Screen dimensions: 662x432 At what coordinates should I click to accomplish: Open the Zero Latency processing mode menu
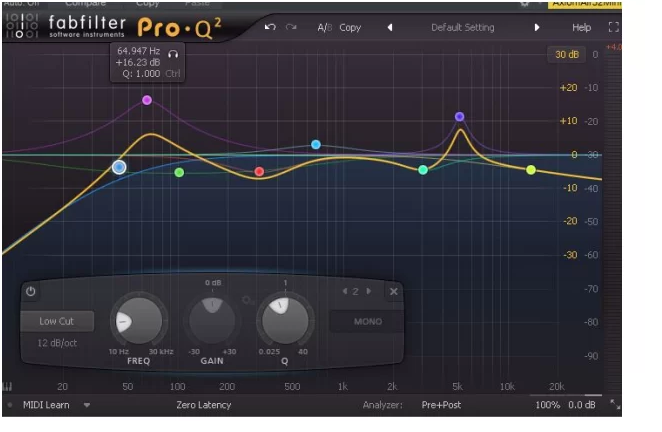(x=203, y=405)
